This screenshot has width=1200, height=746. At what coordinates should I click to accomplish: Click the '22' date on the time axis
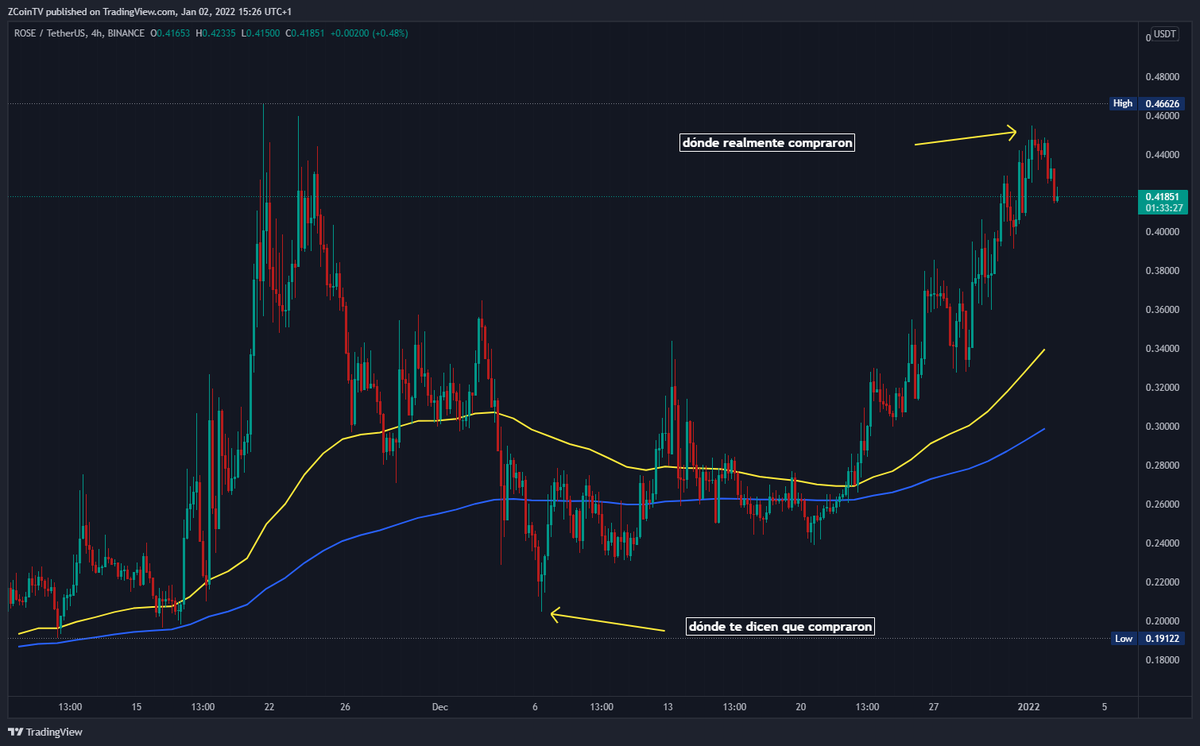click(x=269, y=707)
